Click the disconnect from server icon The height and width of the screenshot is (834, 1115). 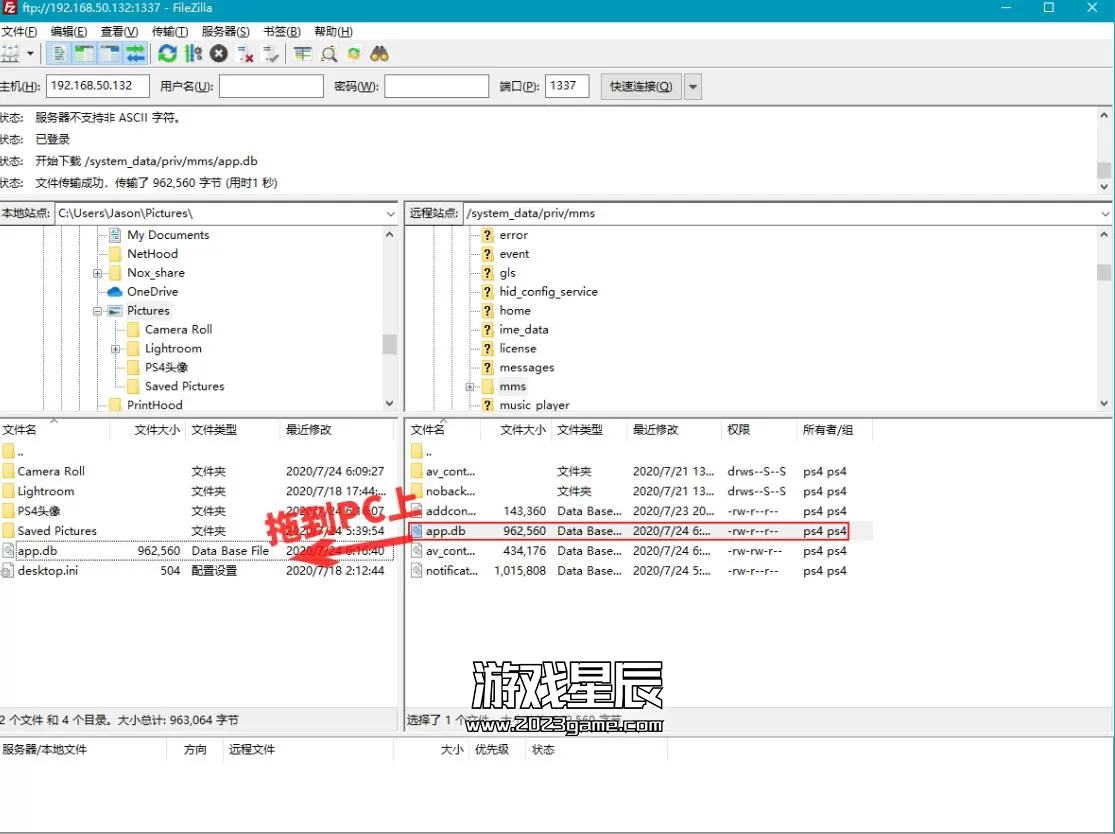pos(244,54)
